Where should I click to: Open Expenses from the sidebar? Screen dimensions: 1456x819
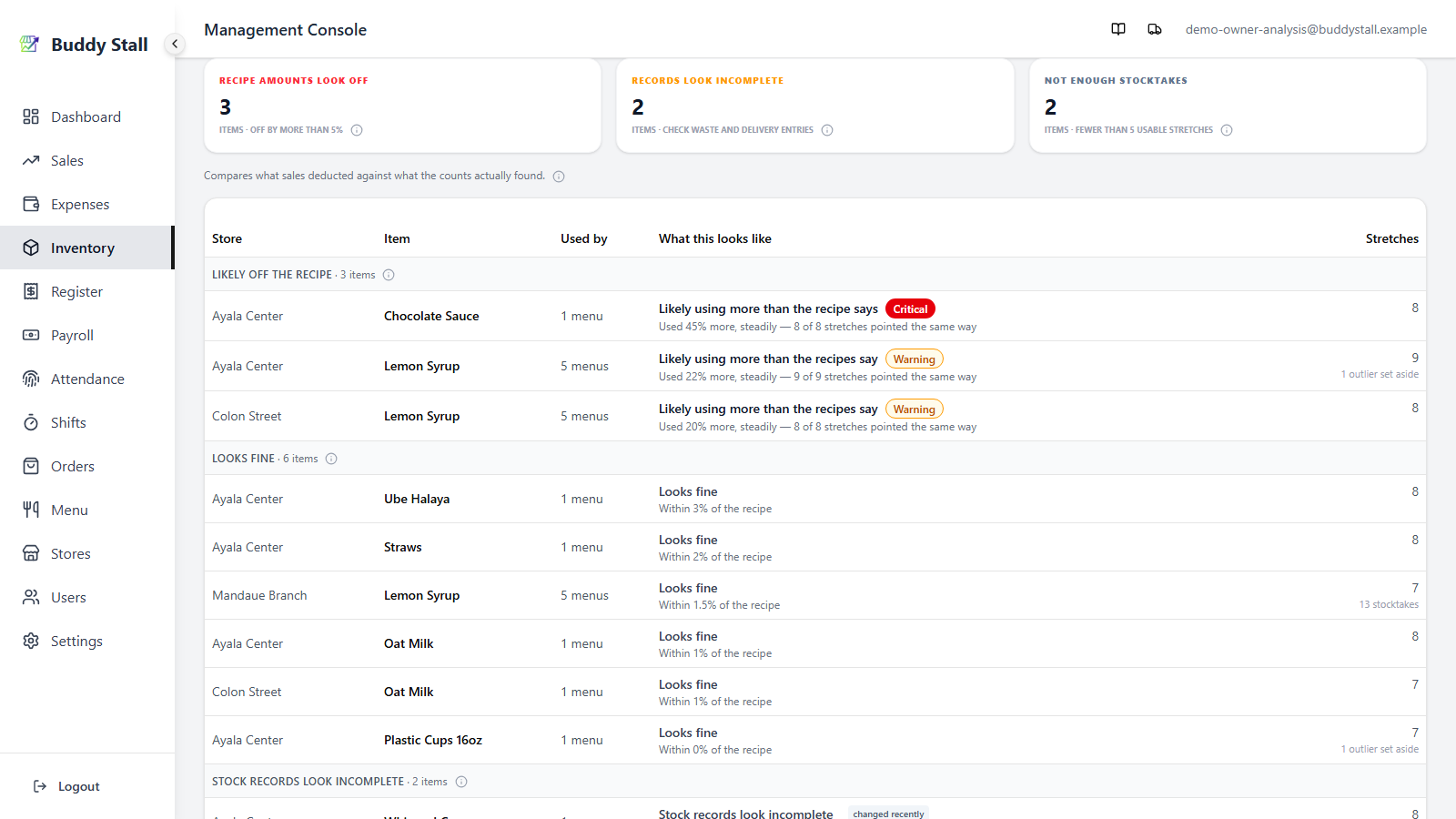[x=86, y=204]
